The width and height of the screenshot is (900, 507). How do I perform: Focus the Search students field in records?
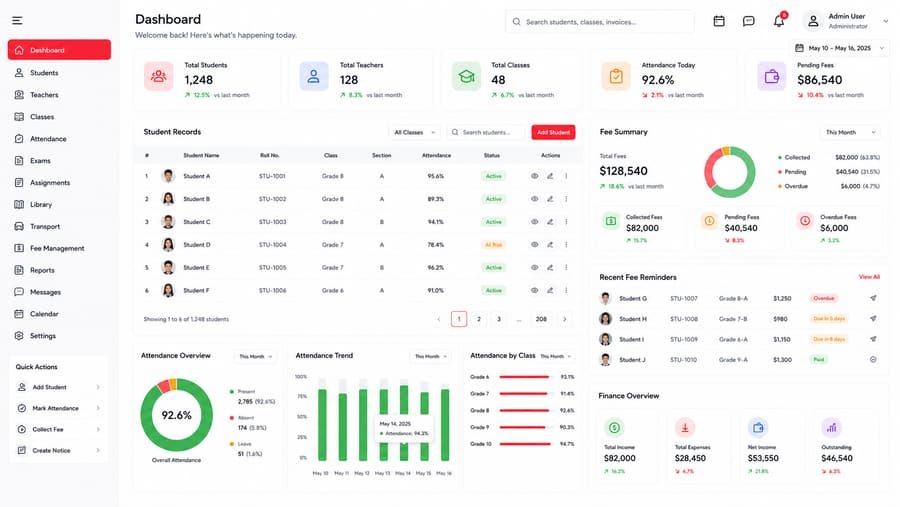(x=486, y=133)
